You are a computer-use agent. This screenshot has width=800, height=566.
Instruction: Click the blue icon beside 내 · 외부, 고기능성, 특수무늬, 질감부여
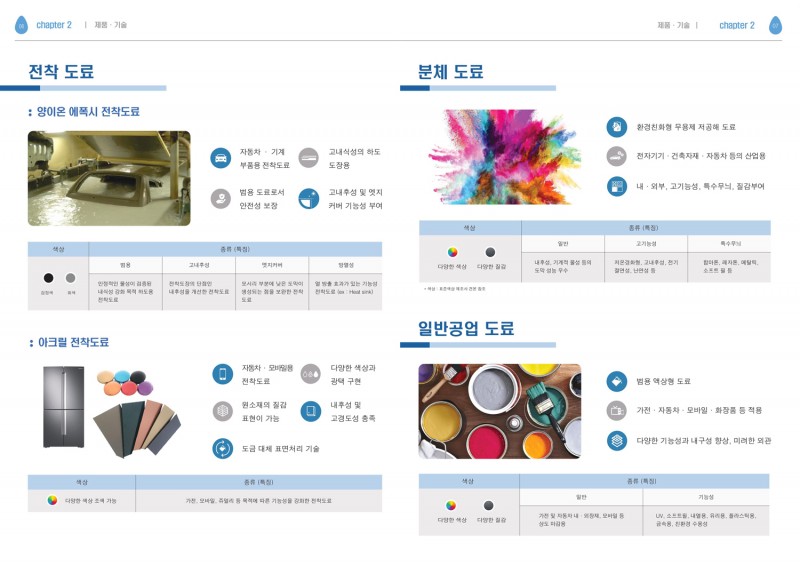617,186
